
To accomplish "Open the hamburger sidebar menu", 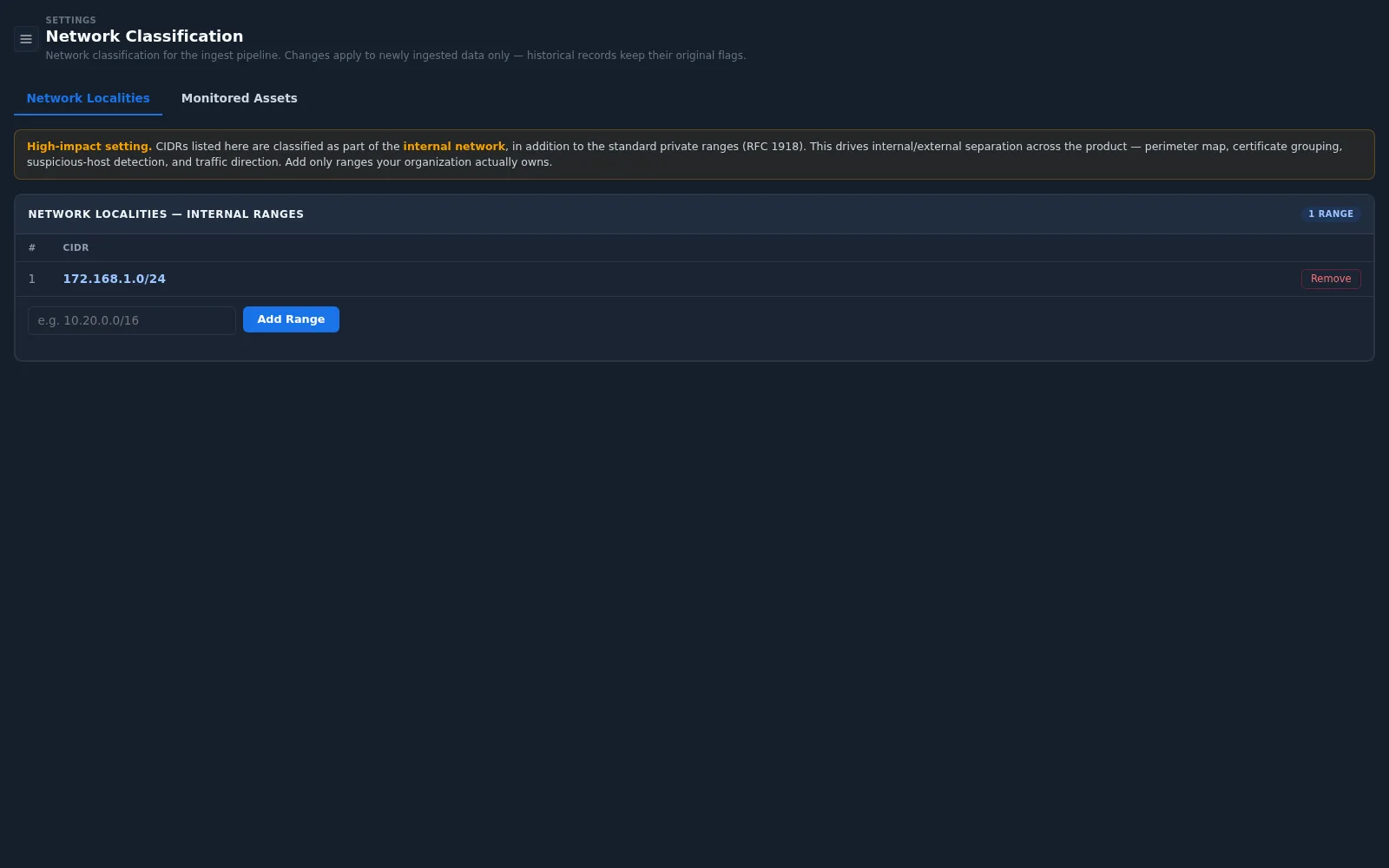I will click(26, 39).
